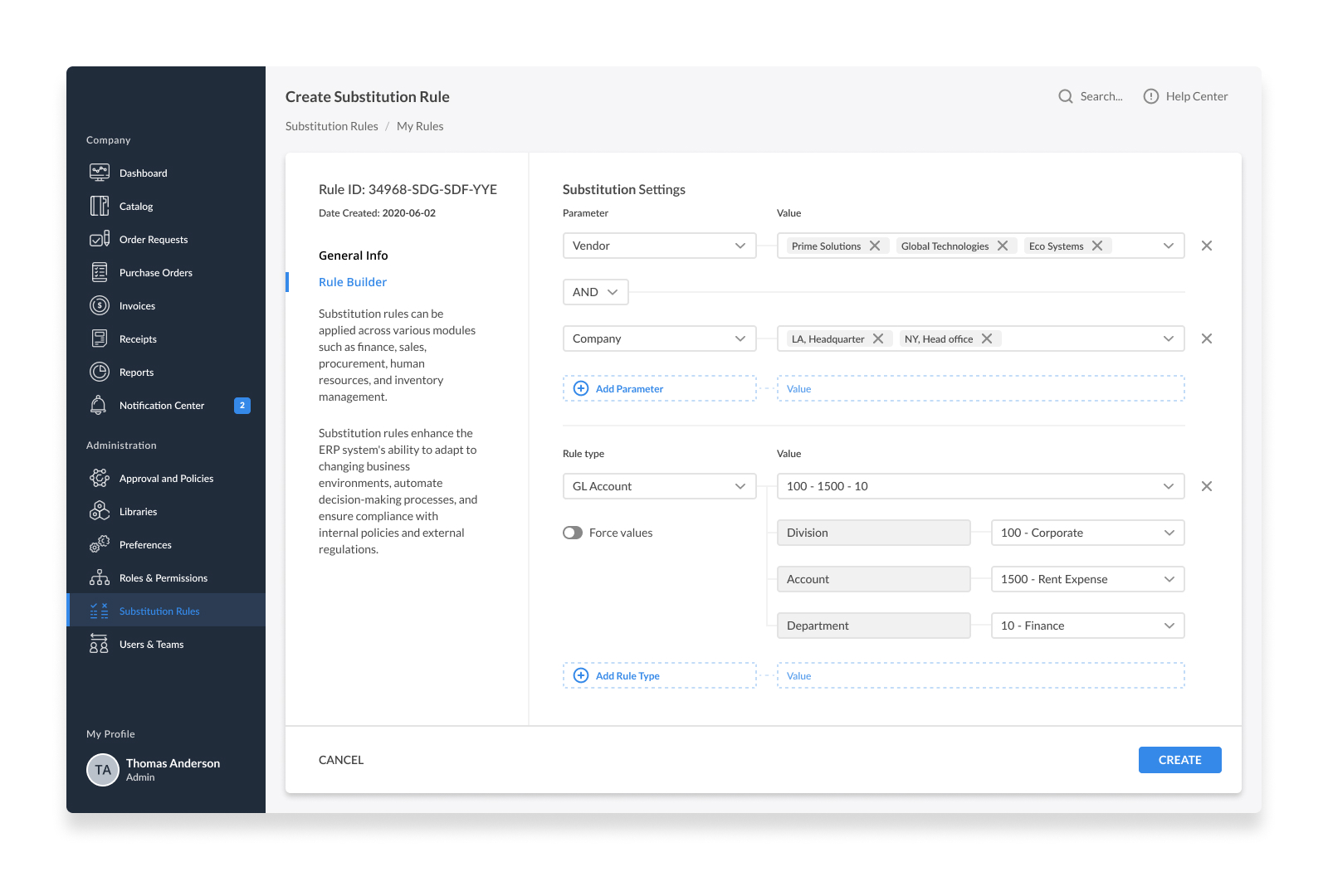1328x896 pixels.
Task: Open the GL Account rule type dropdown
Action: pyautogui.click(x=660, y=486)
